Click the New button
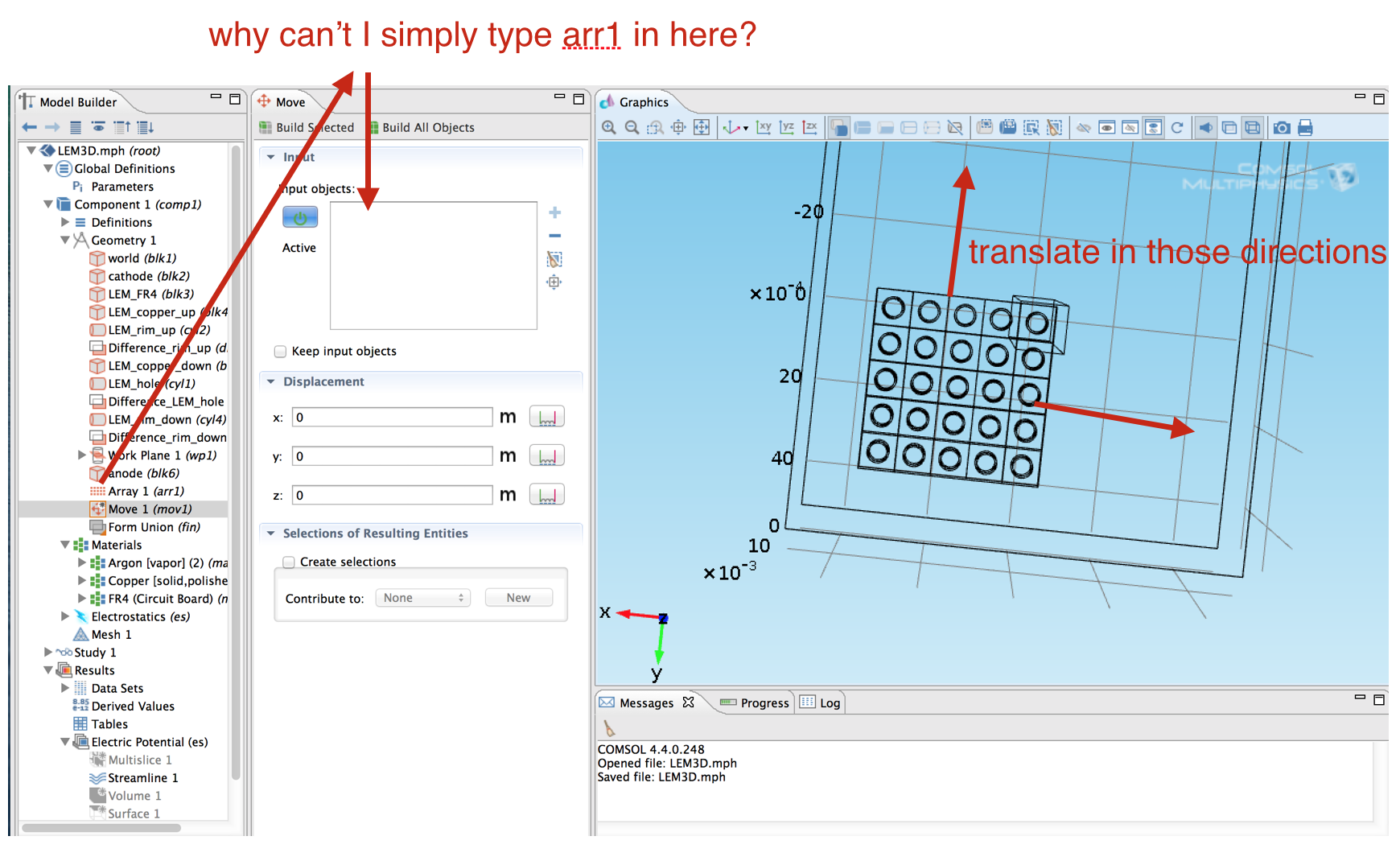Image resolution: width=1400 pixels, height=861 pixels. pyautogui.click(x=518, y=598)
